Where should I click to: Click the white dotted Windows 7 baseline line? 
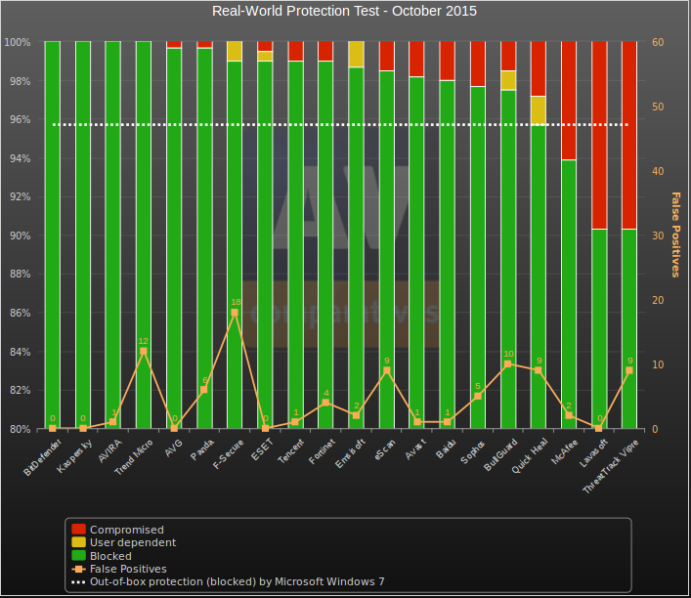[340, 125]
